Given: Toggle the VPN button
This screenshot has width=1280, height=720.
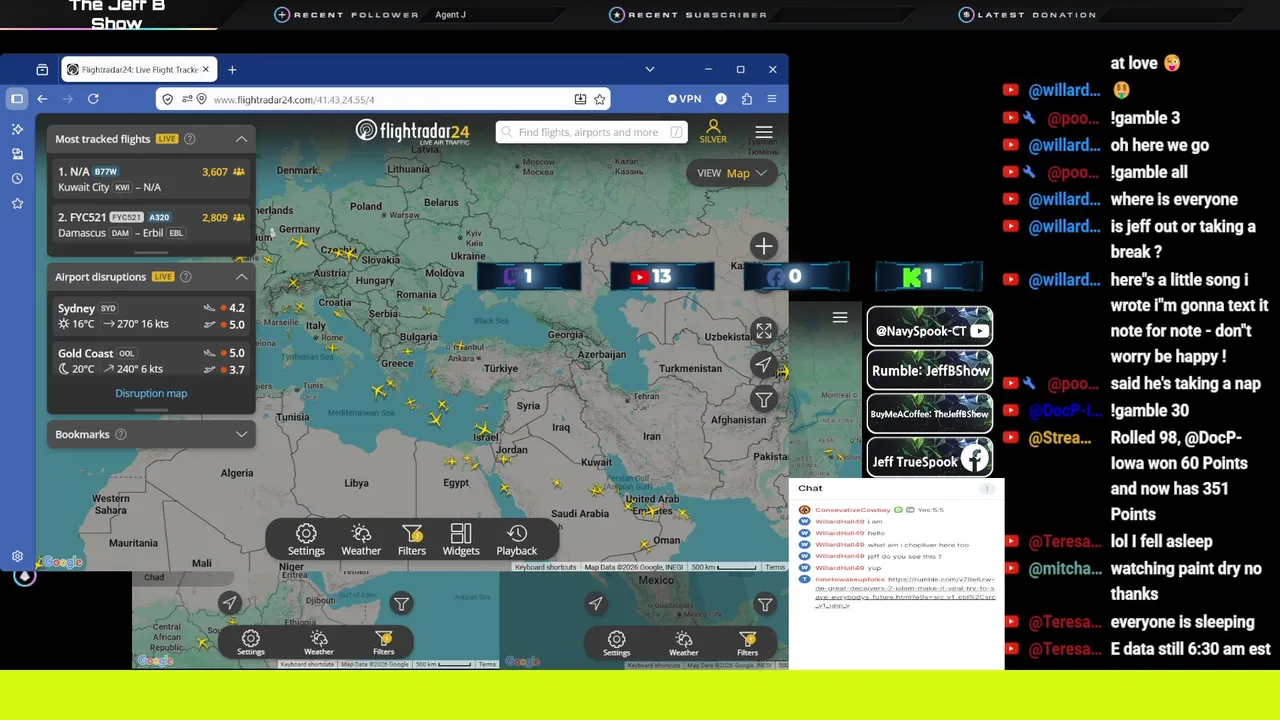Looking at the screenshot, I should pyautogui.click(x=685, y=99).
